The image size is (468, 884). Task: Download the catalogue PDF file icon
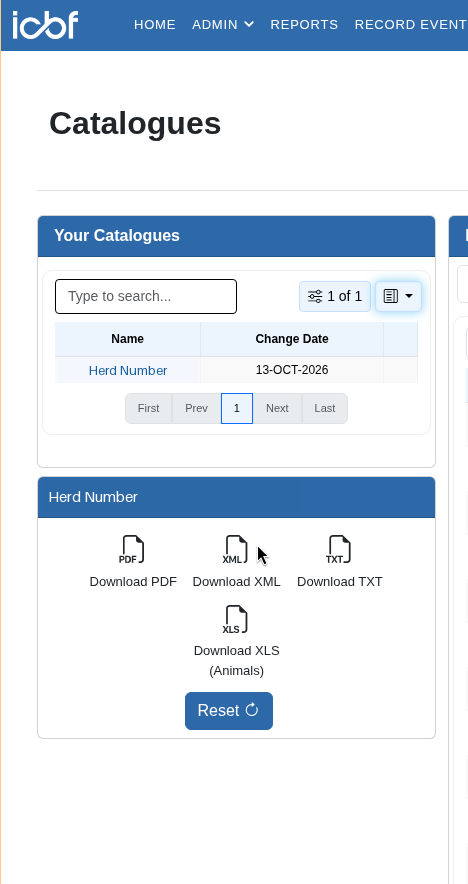point(133,550)
